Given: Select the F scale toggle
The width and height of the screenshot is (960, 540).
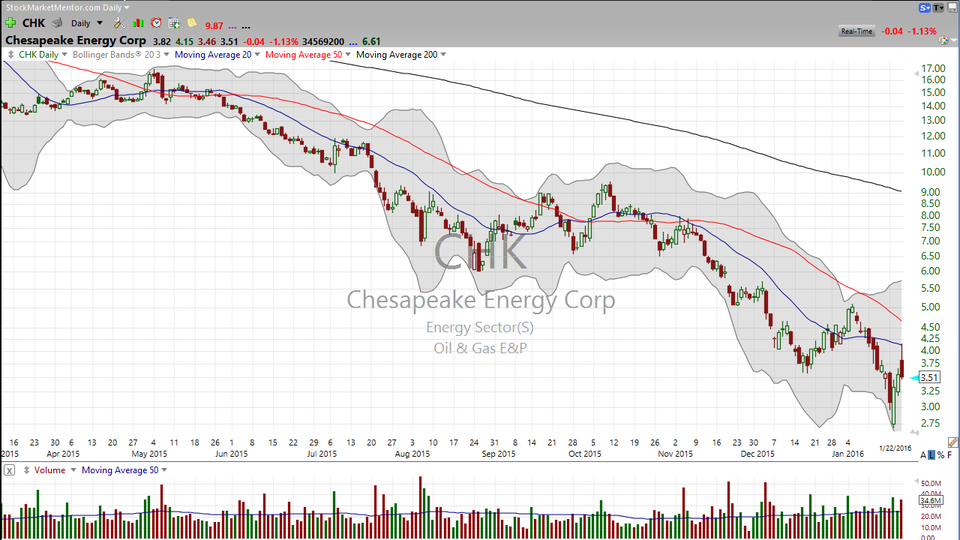Looking at the screenshot, I should point(950,455).
